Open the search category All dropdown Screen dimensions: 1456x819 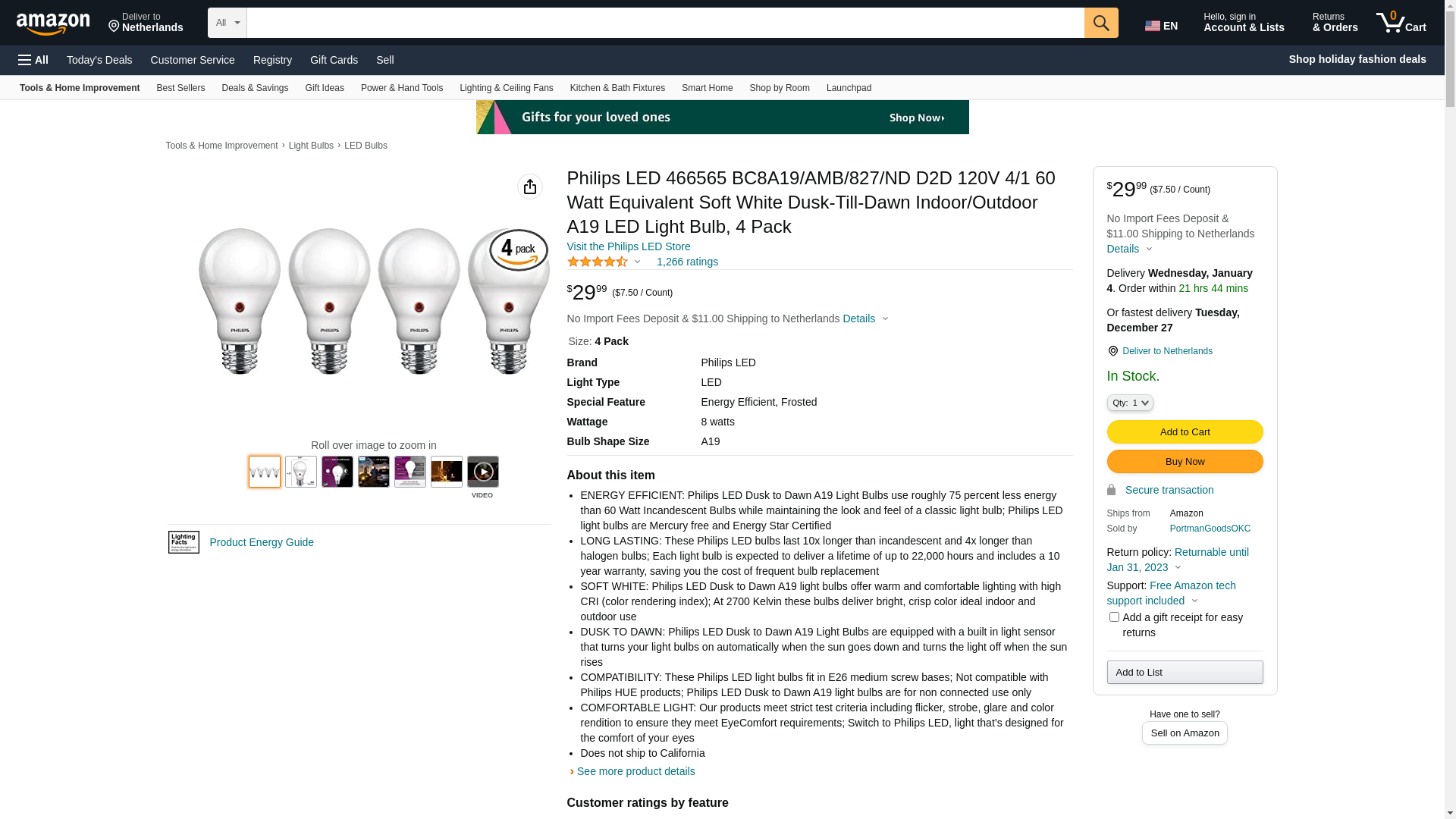click(x=227, y=23)
